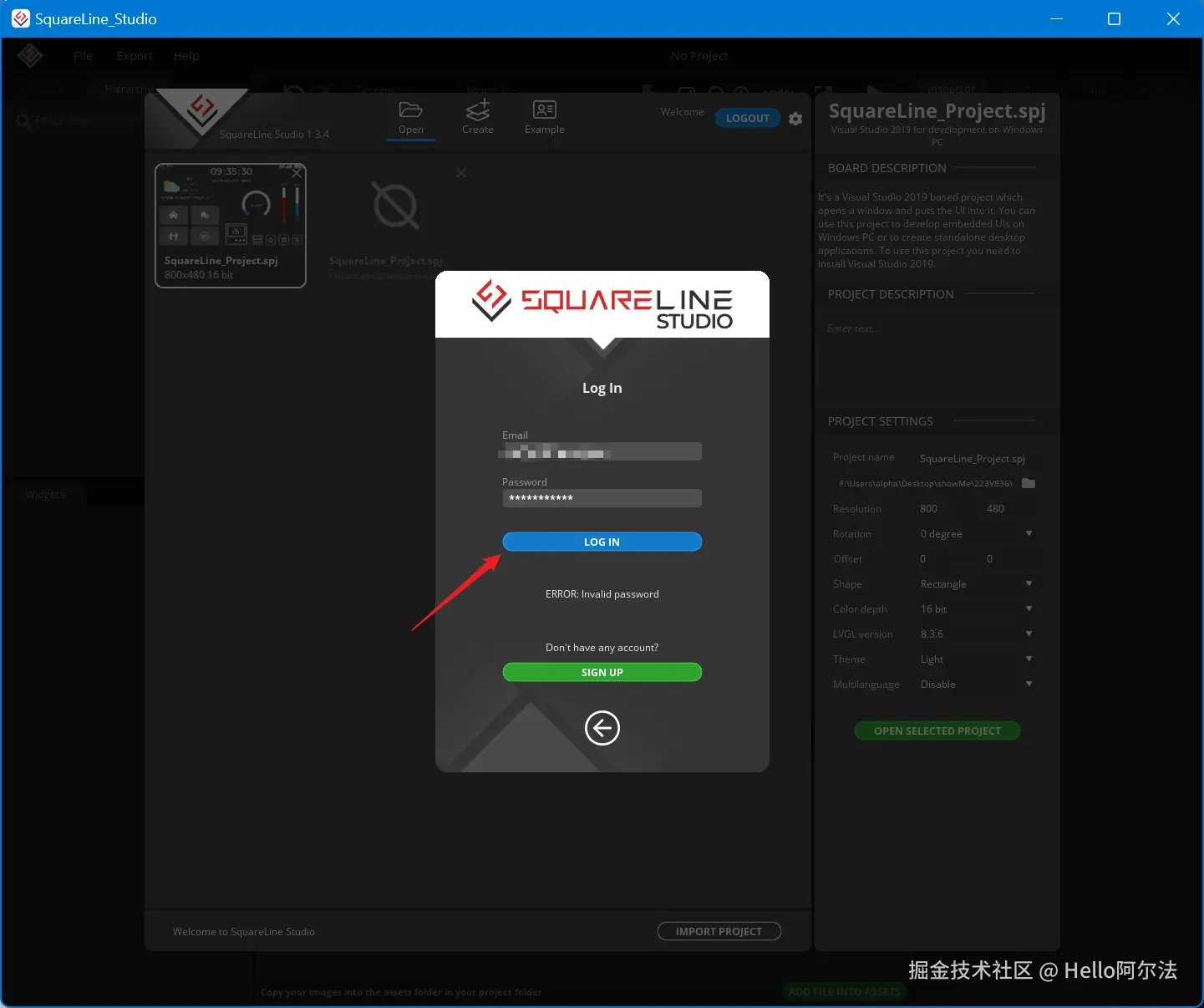Expand the LVGL version dropdown
The width and height of the screenshot is (1204, 1008).
tap(976, 634)
